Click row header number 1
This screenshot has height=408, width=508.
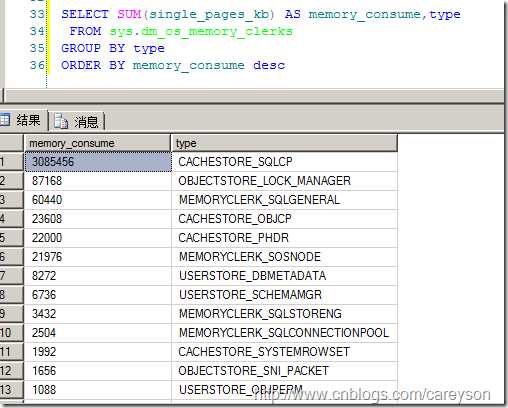pos(12,162)
